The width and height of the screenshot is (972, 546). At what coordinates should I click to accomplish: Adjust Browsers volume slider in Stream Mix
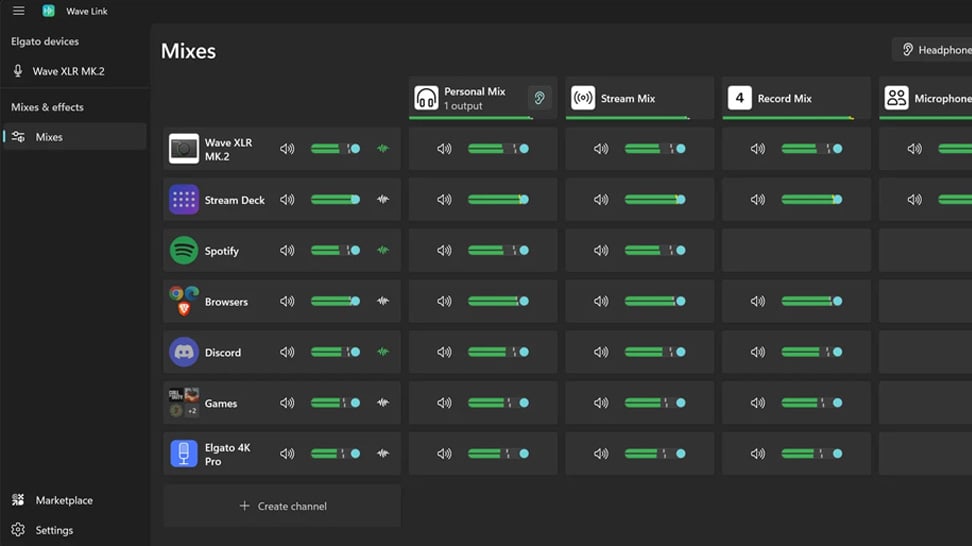click(655, 301)
